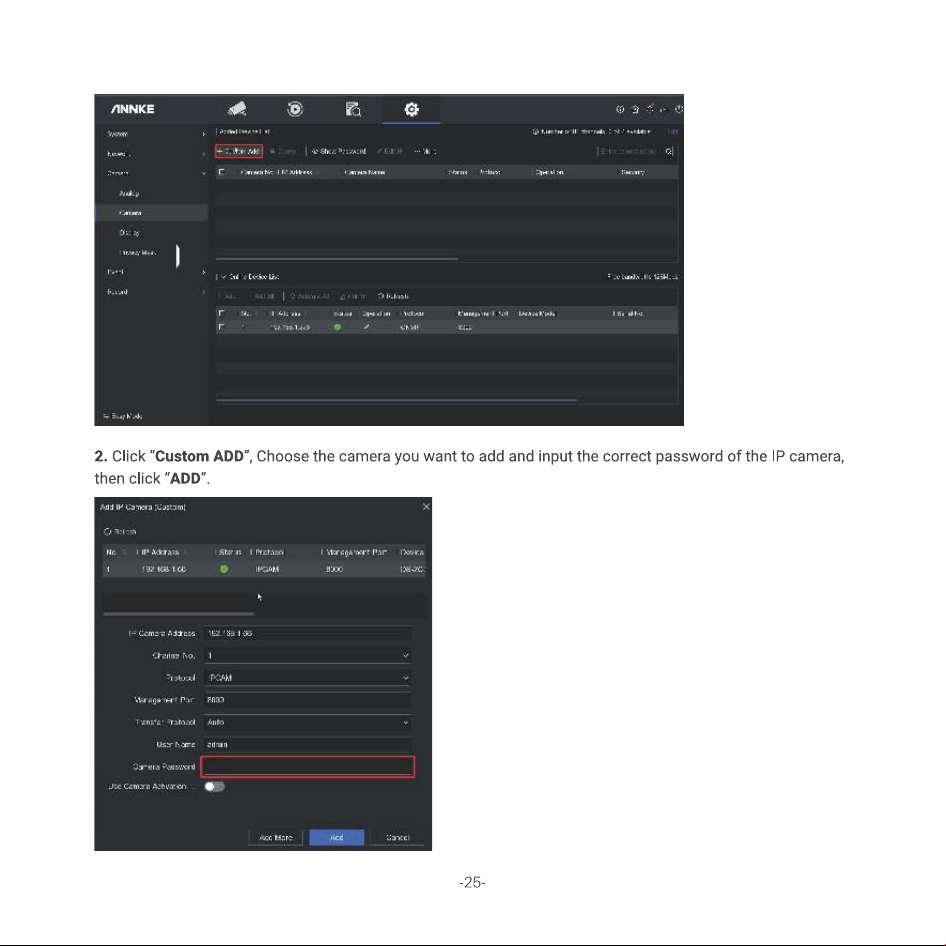Click horizontal scrollbar under added device table
This screenshot has height=946, width=946.
coord(337,259)
